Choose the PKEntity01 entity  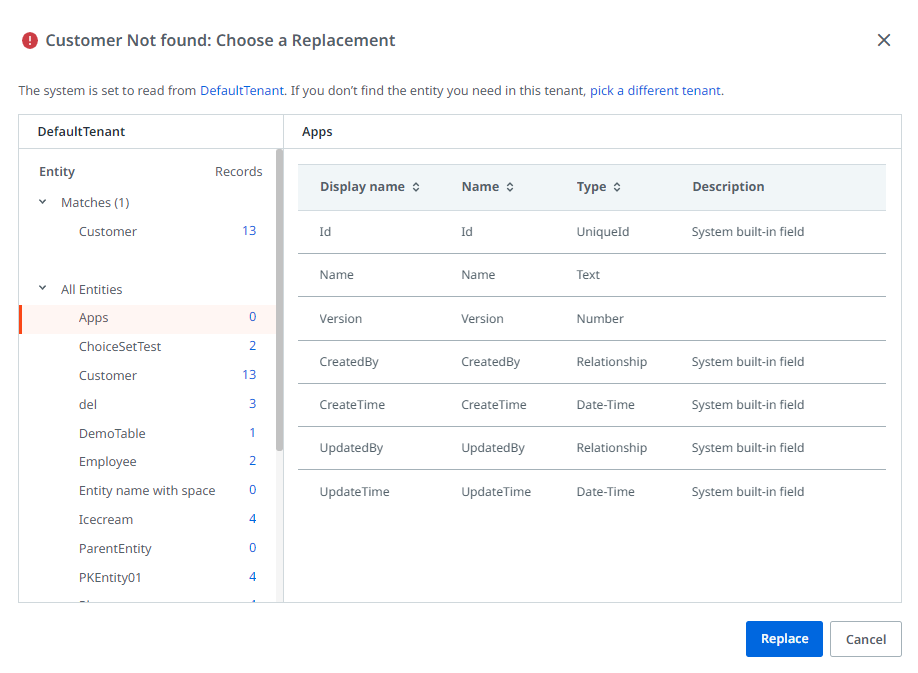click(111, 578)
